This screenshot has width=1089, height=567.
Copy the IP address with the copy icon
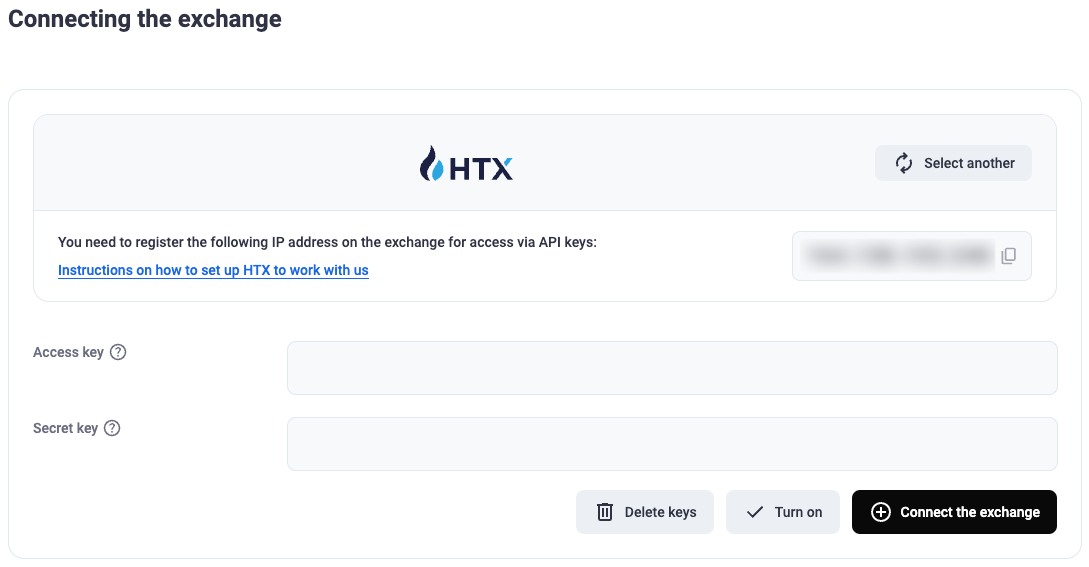tap(1008, 256)
